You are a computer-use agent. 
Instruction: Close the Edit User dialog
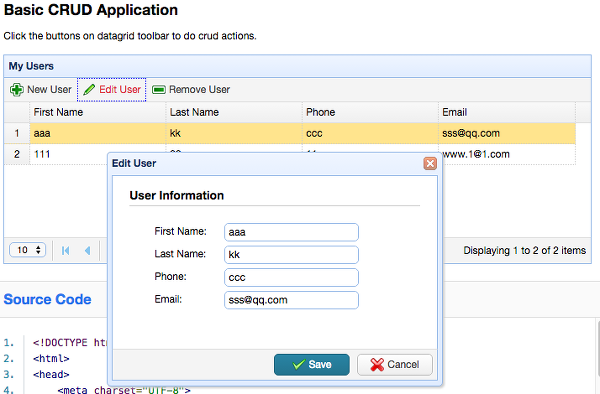click(x=430, y=163)
